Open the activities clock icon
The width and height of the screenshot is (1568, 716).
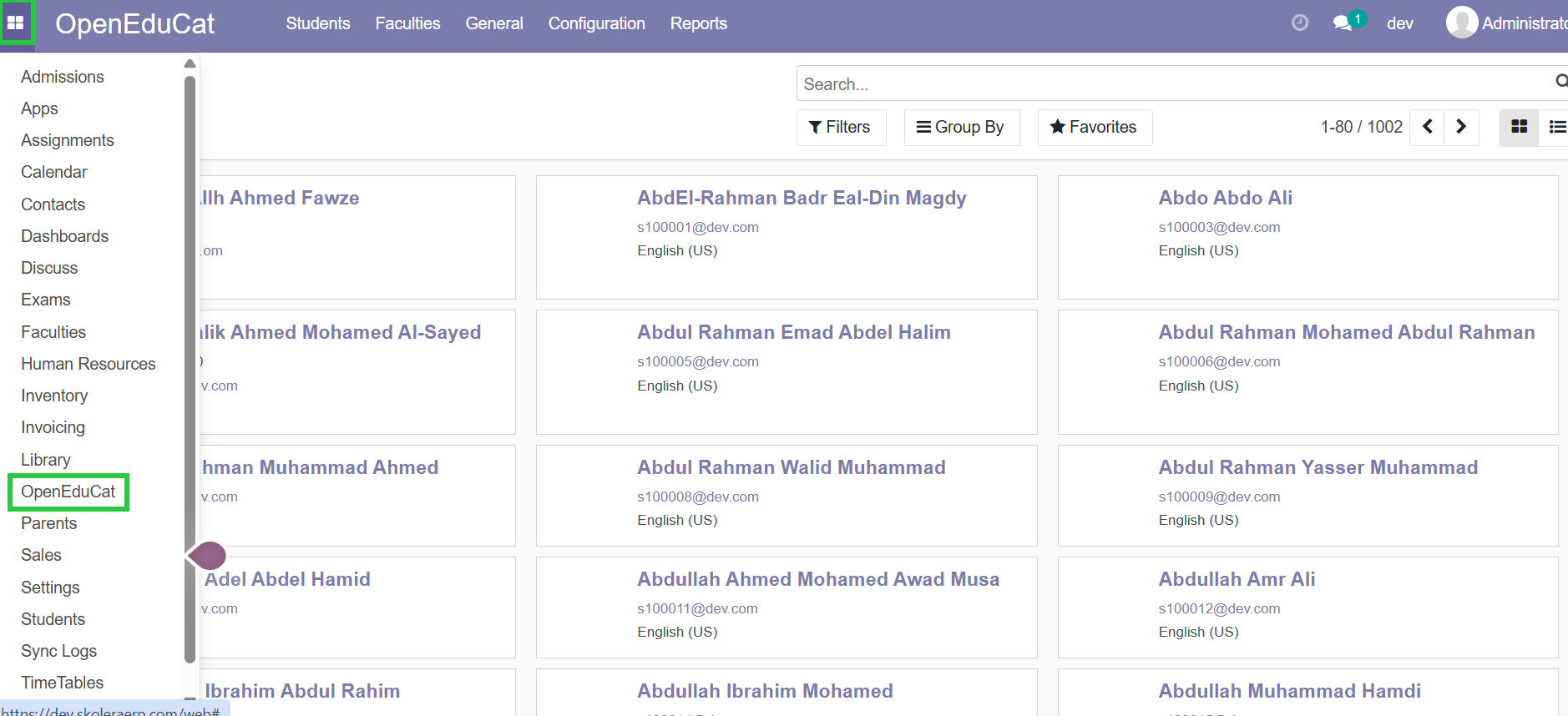(1300, 23)
